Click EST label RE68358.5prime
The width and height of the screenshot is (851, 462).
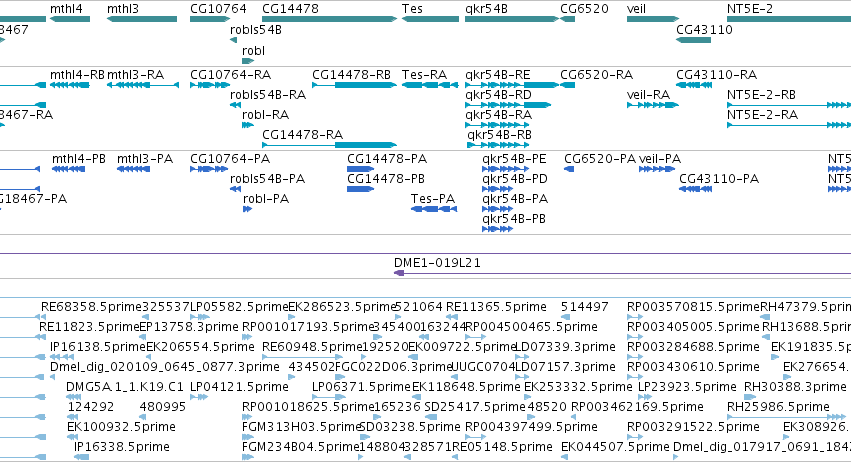point(91,307)
